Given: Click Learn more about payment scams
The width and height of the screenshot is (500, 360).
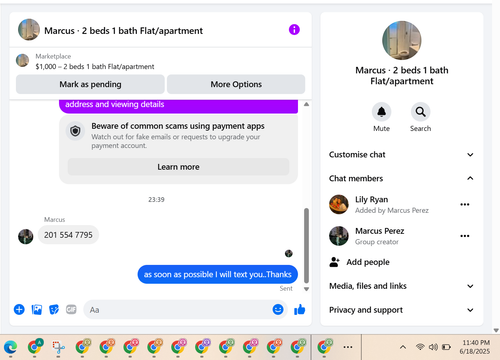Looking at the screenshot, I should 178,167.
